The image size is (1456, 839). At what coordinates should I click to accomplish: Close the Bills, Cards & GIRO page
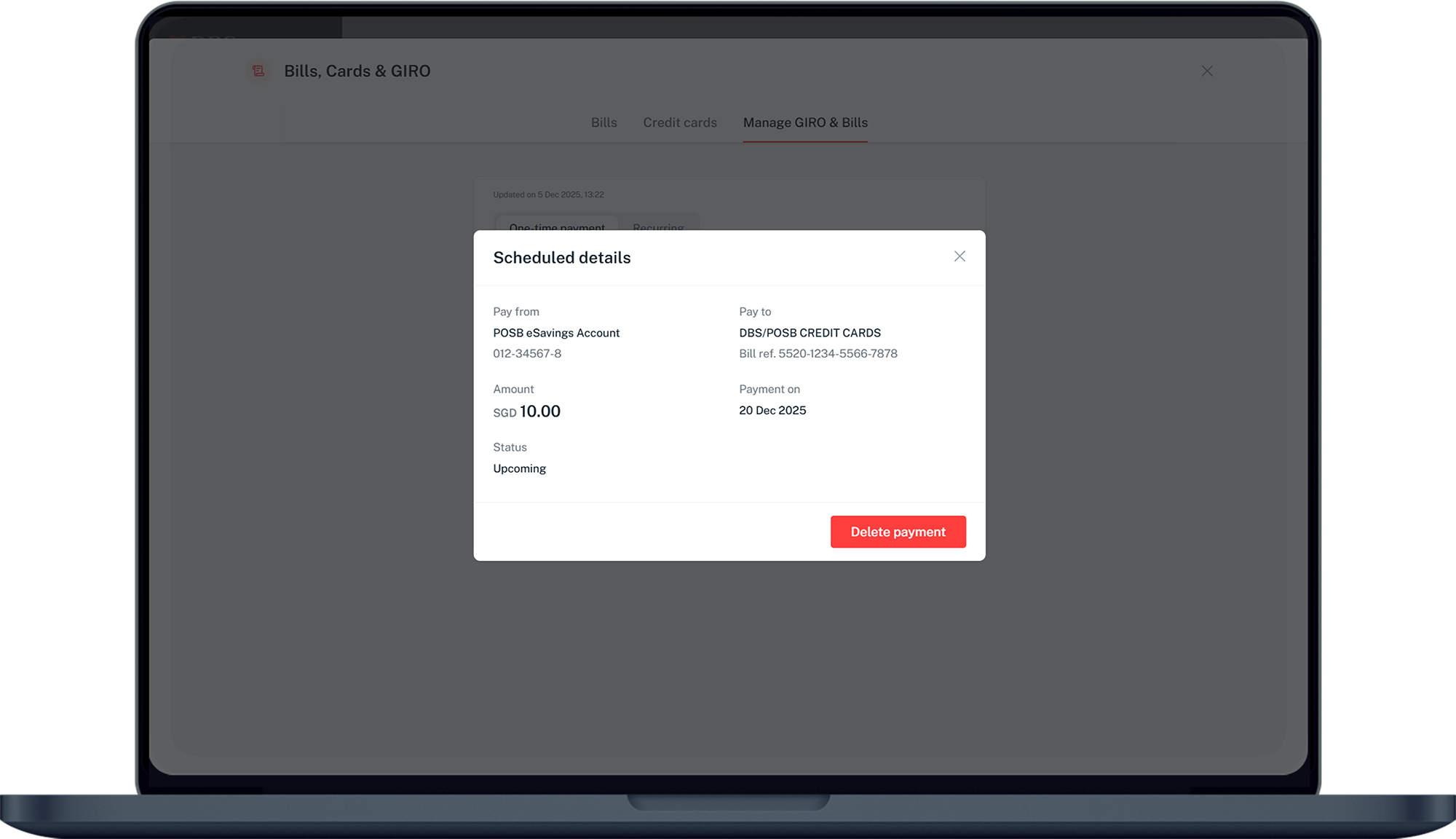[x=1207, y=71]
